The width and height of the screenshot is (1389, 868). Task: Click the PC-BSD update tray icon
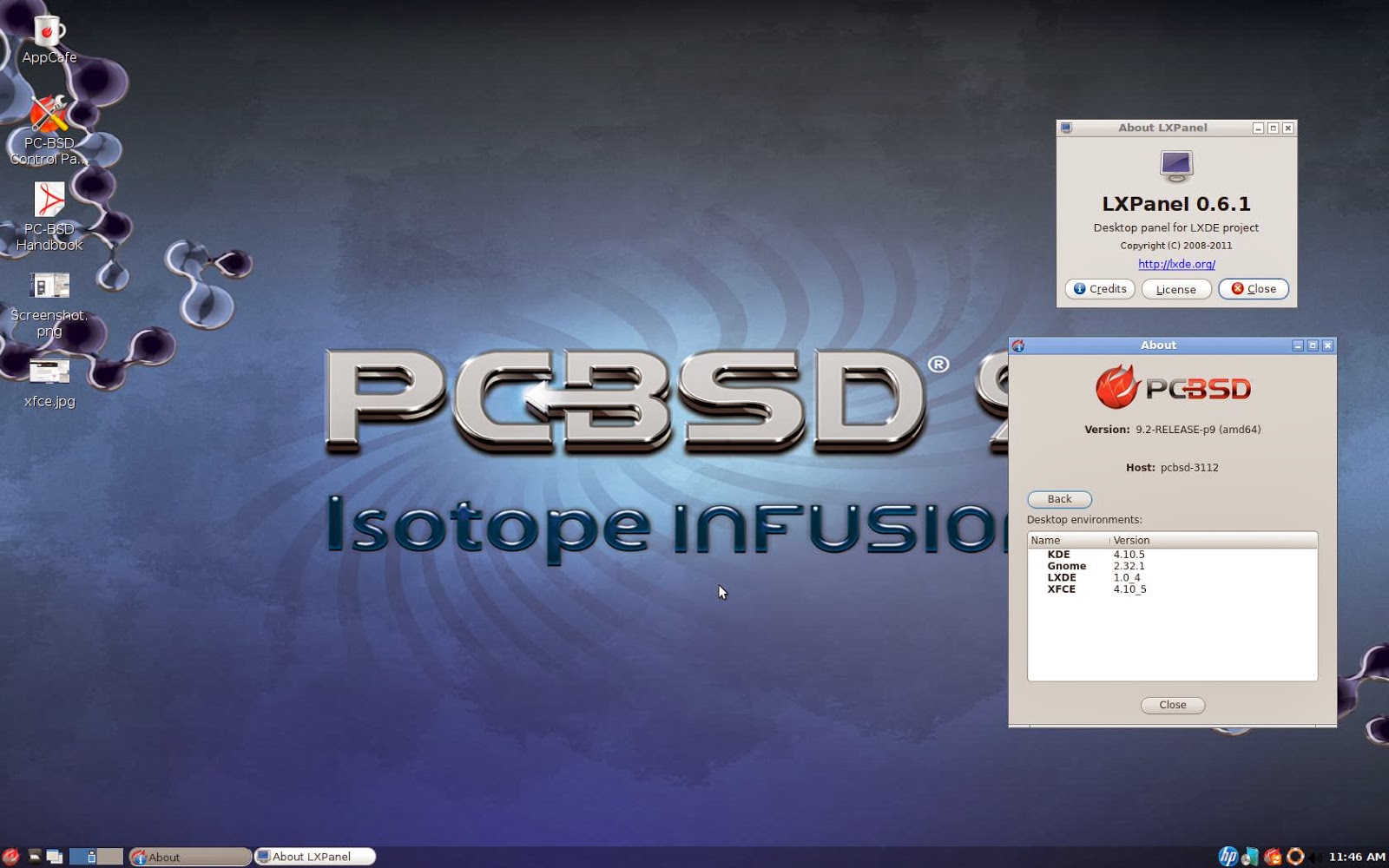click(1273, 858)
